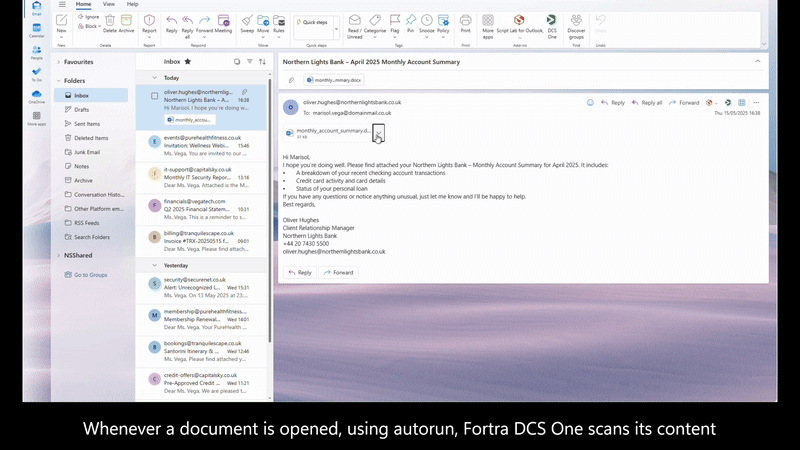Image resolution: width=800 pixels, height=450 pixels.
Task: Switch to the Home ribbon tab
Action: [x=83, y=4]
